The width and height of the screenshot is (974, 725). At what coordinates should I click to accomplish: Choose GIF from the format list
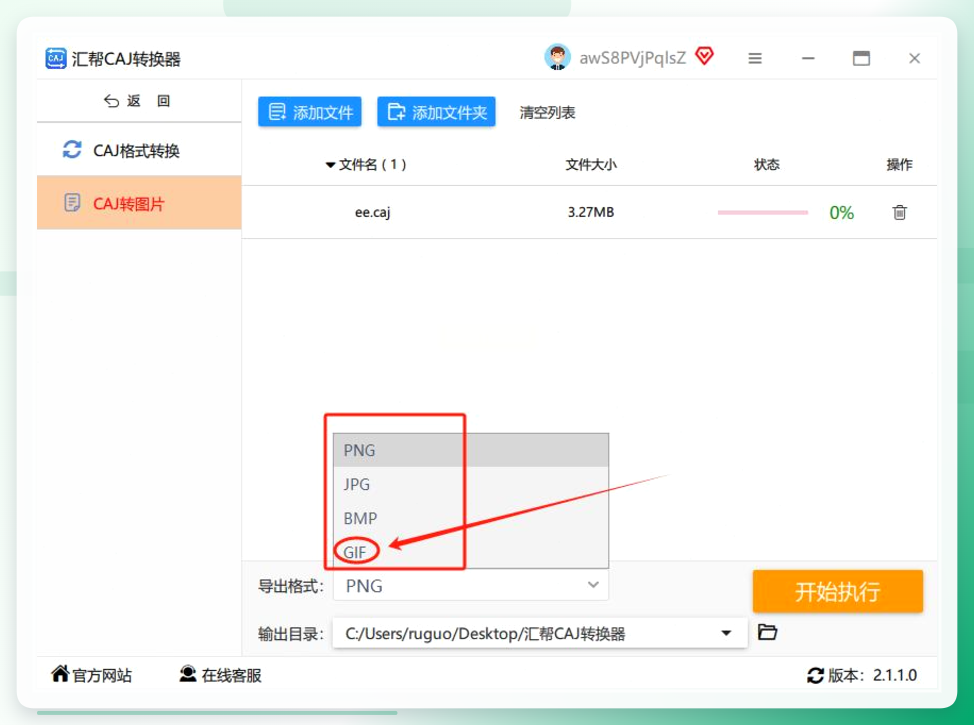pos(471,552)
